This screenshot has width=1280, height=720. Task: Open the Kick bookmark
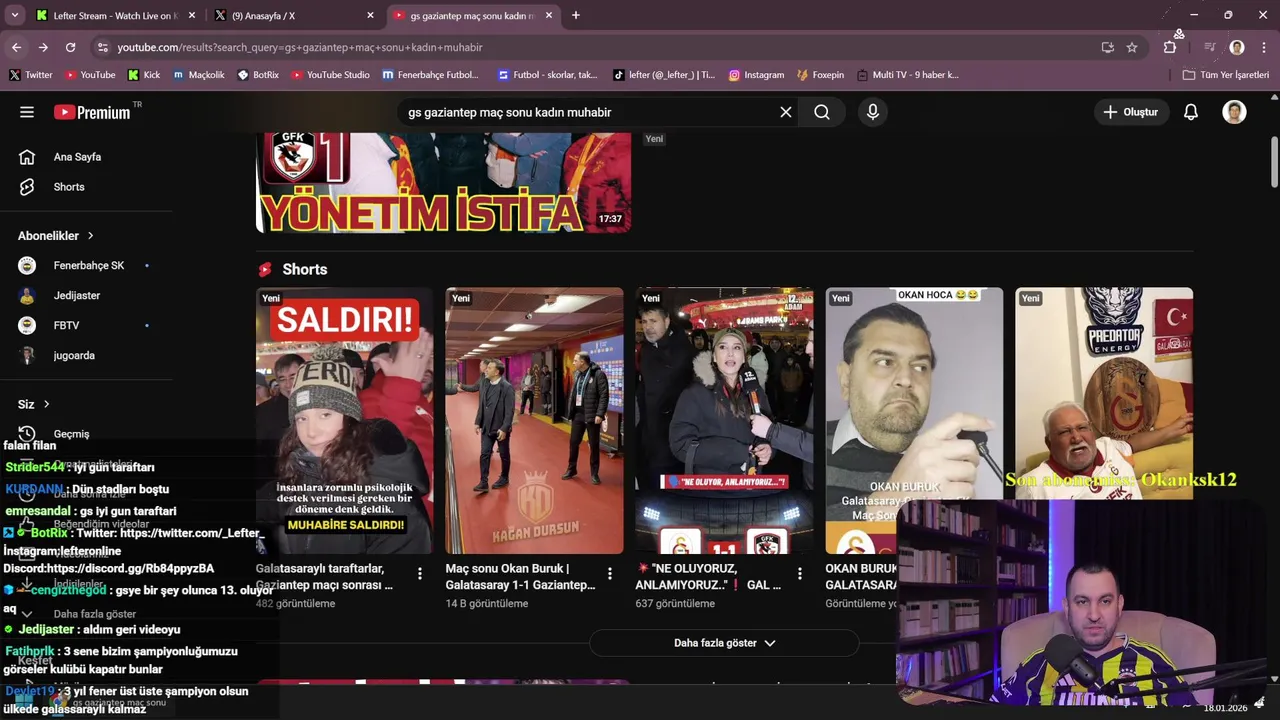coord(144,75)
